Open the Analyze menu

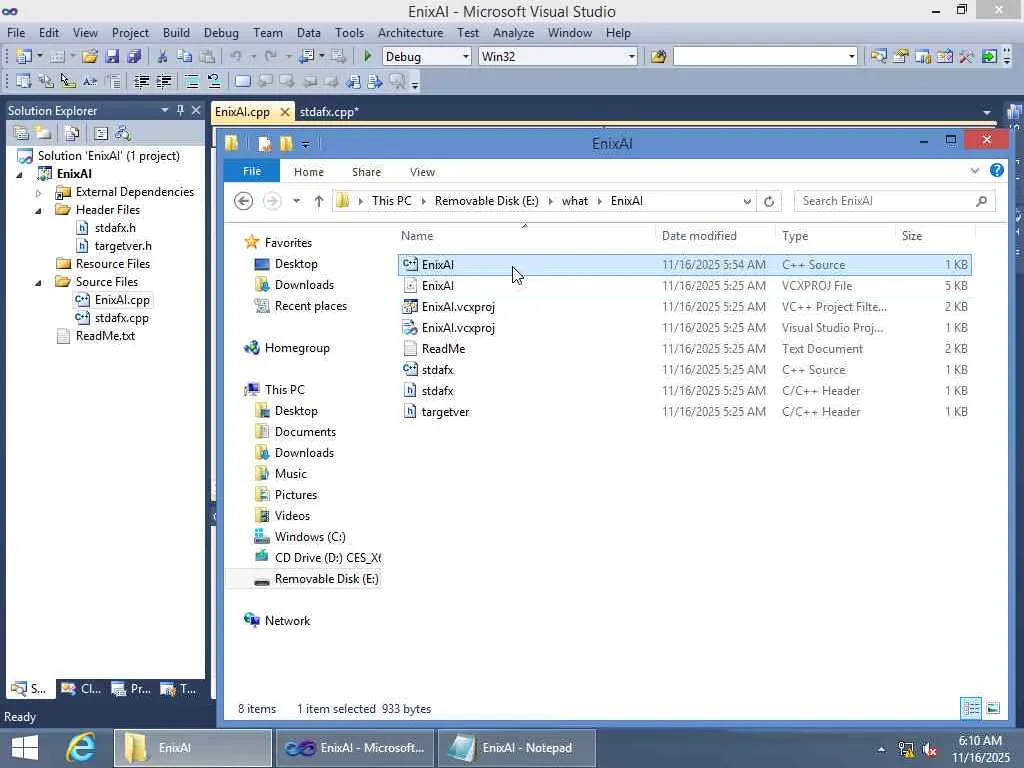click(x=513, y=33)
